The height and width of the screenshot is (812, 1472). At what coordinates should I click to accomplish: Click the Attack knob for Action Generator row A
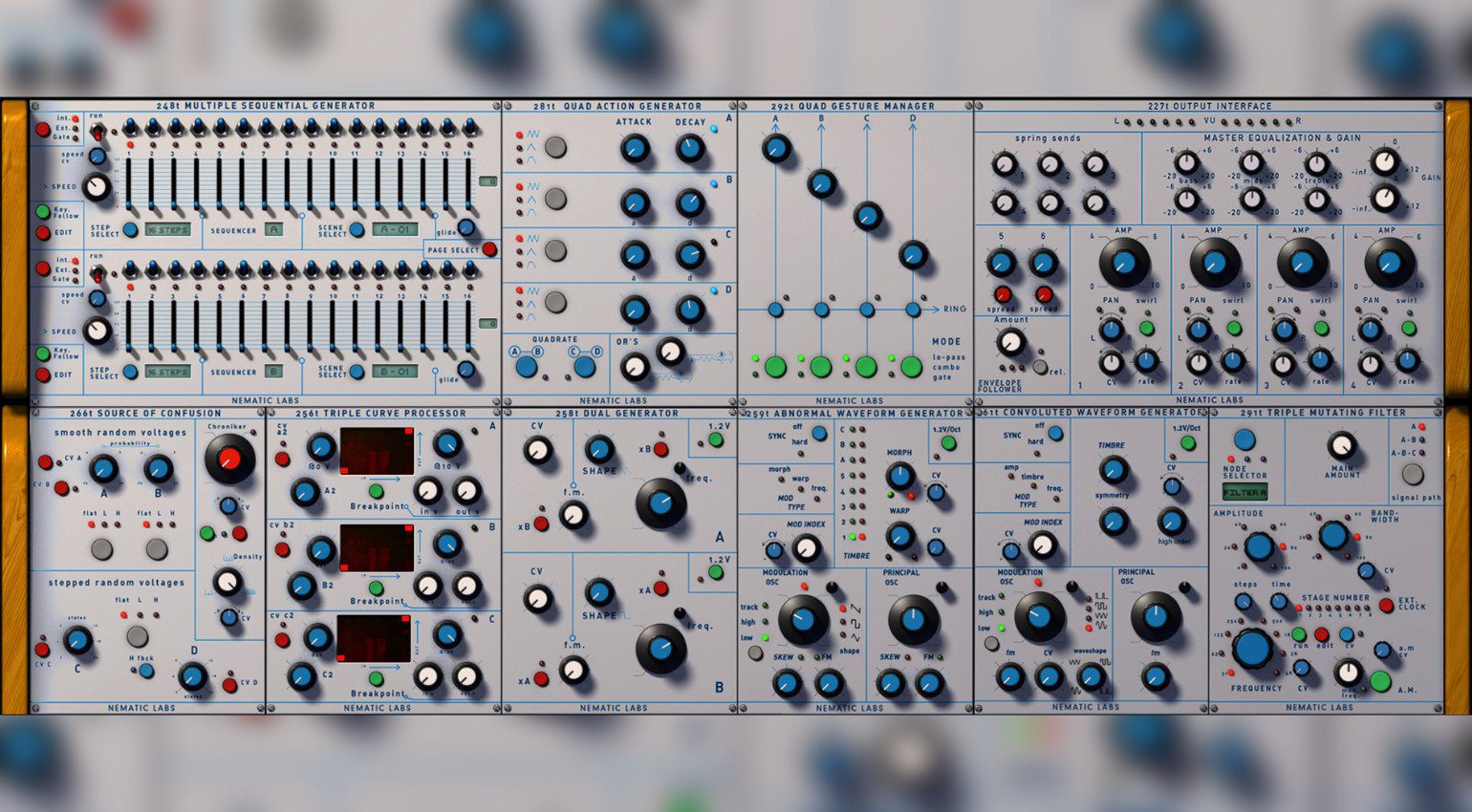[x=634, y=148]
